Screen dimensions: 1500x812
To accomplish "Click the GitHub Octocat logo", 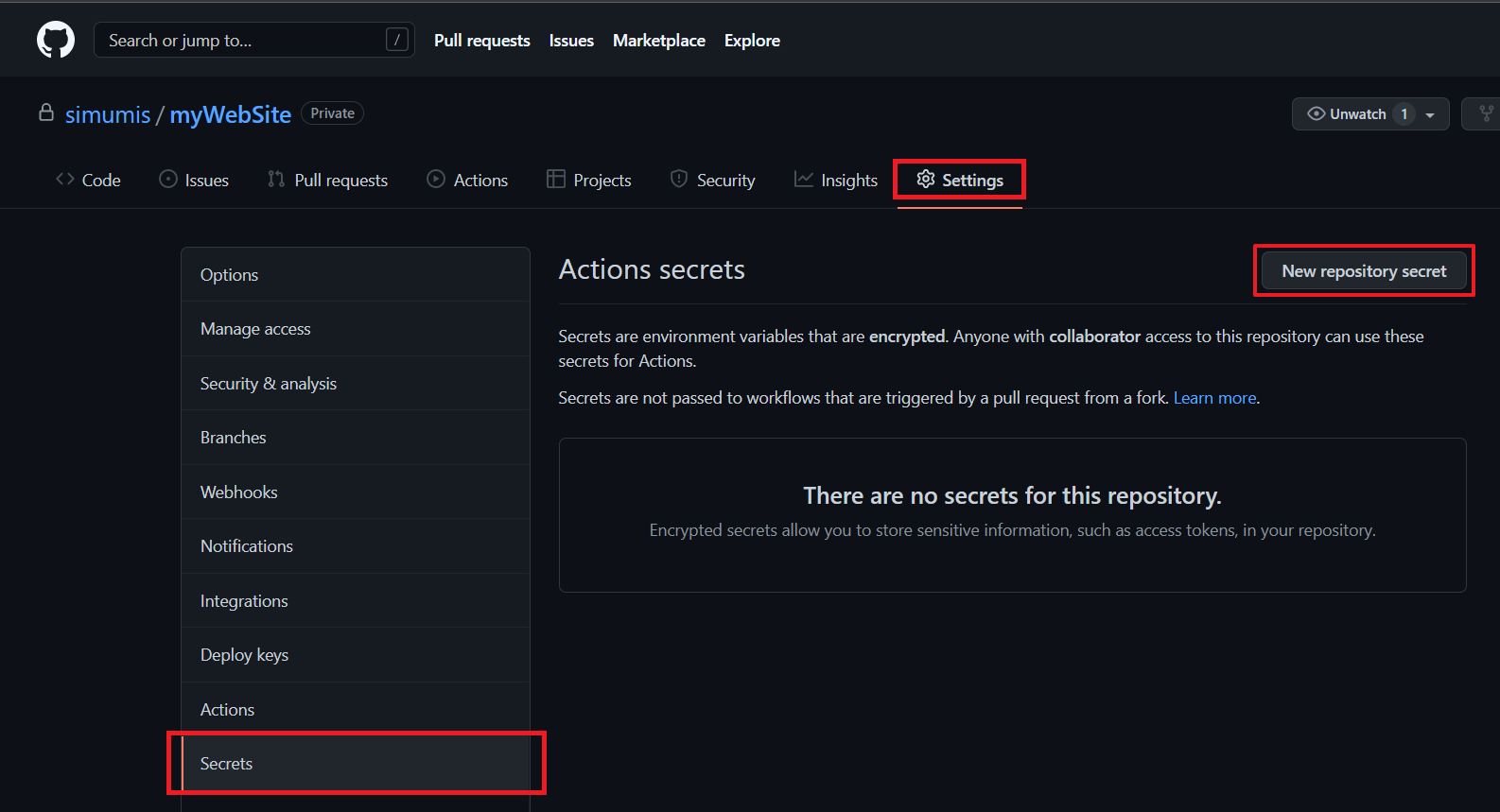I will click(56, 40).
